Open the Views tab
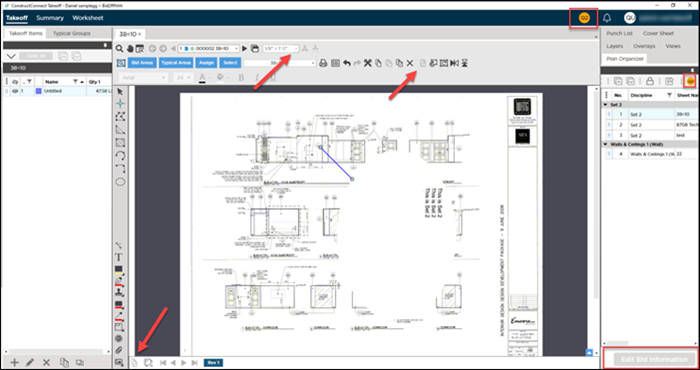This screenshot has height=370, width=700. pos(673,46)
